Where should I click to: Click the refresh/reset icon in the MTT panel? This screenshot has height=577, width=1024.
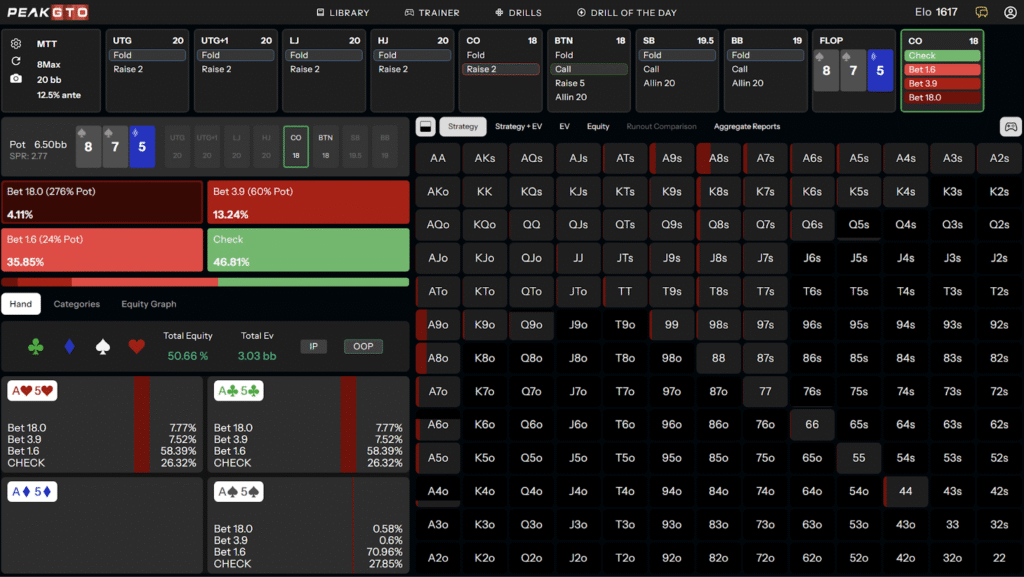pyautogui.click(x=16, y=61)
